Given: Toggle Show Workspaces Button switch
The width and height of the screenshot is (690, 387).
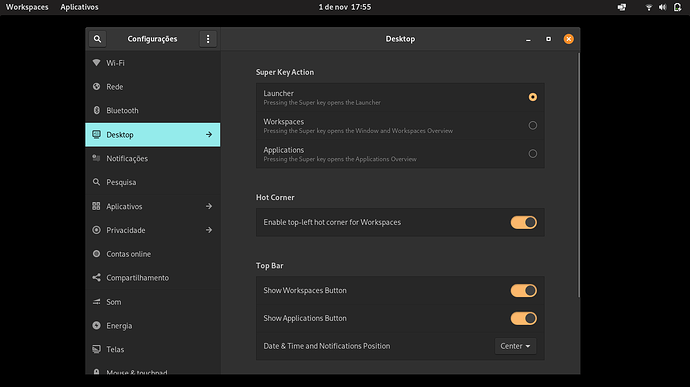Looking at the screenshot, I should click(x=524, y=291).
